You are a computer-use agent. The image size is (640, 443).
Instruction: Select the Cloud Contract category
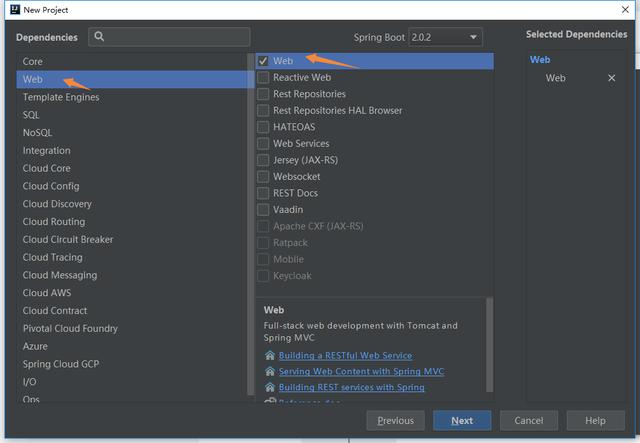click(x=133, y=311)
